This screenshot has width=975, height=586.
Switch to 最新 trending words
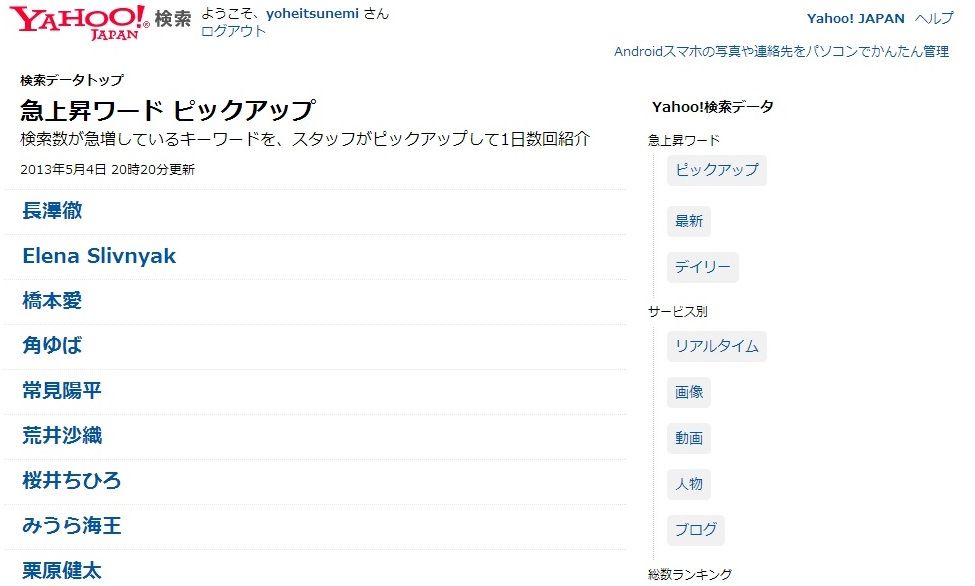point(689,221)
